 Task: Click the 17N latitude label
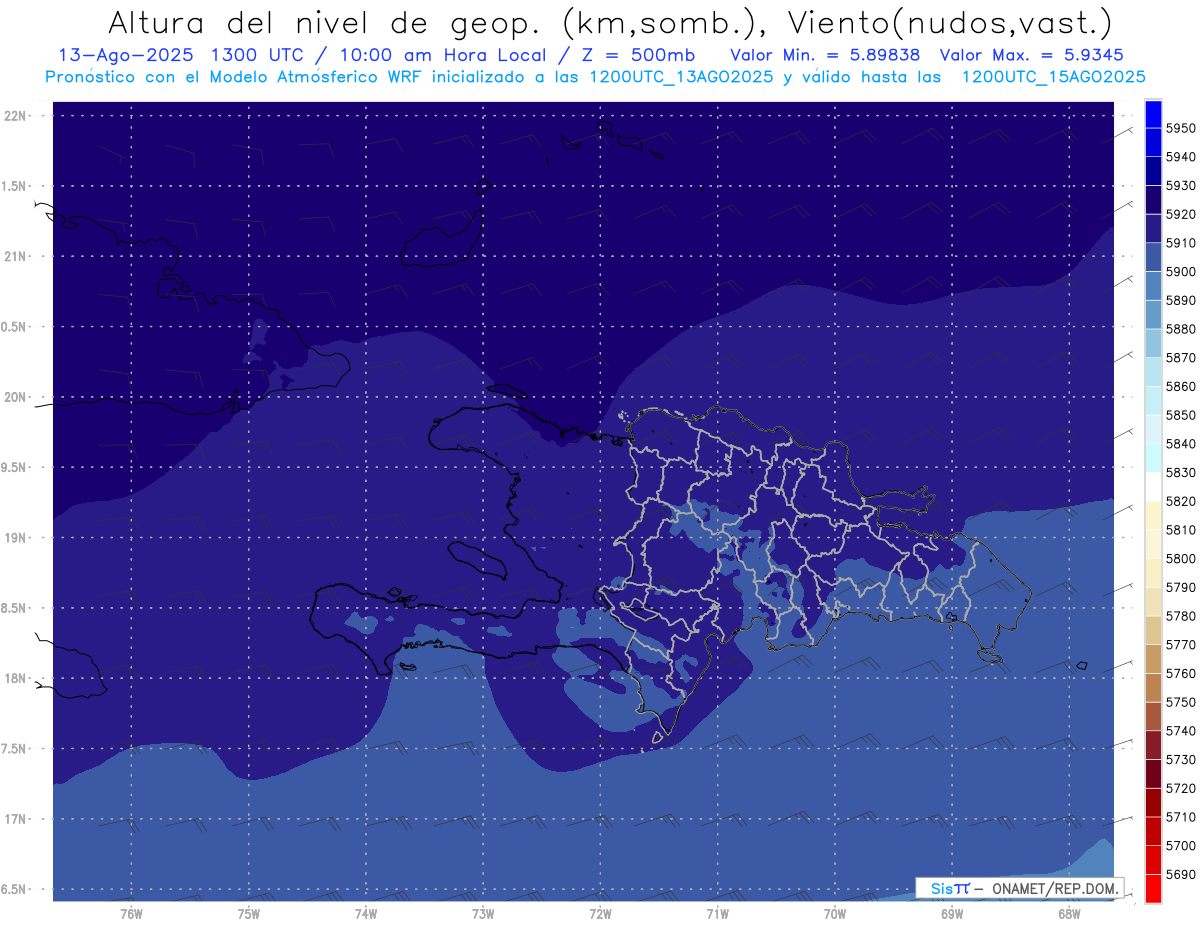click(15, 820)
